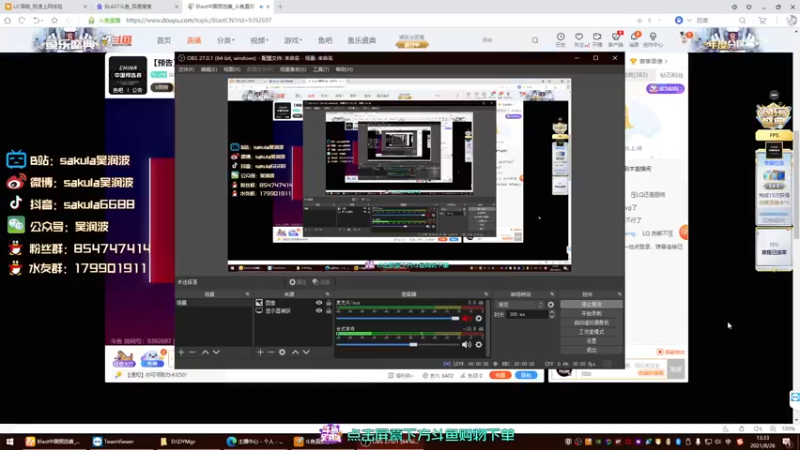Image resolution: width=800 pixels, height=450 pixels.
Task: Expand the Douyu 视频 dropdown in the site navigation
Action: pyautogui.click(x=259, y=40)
